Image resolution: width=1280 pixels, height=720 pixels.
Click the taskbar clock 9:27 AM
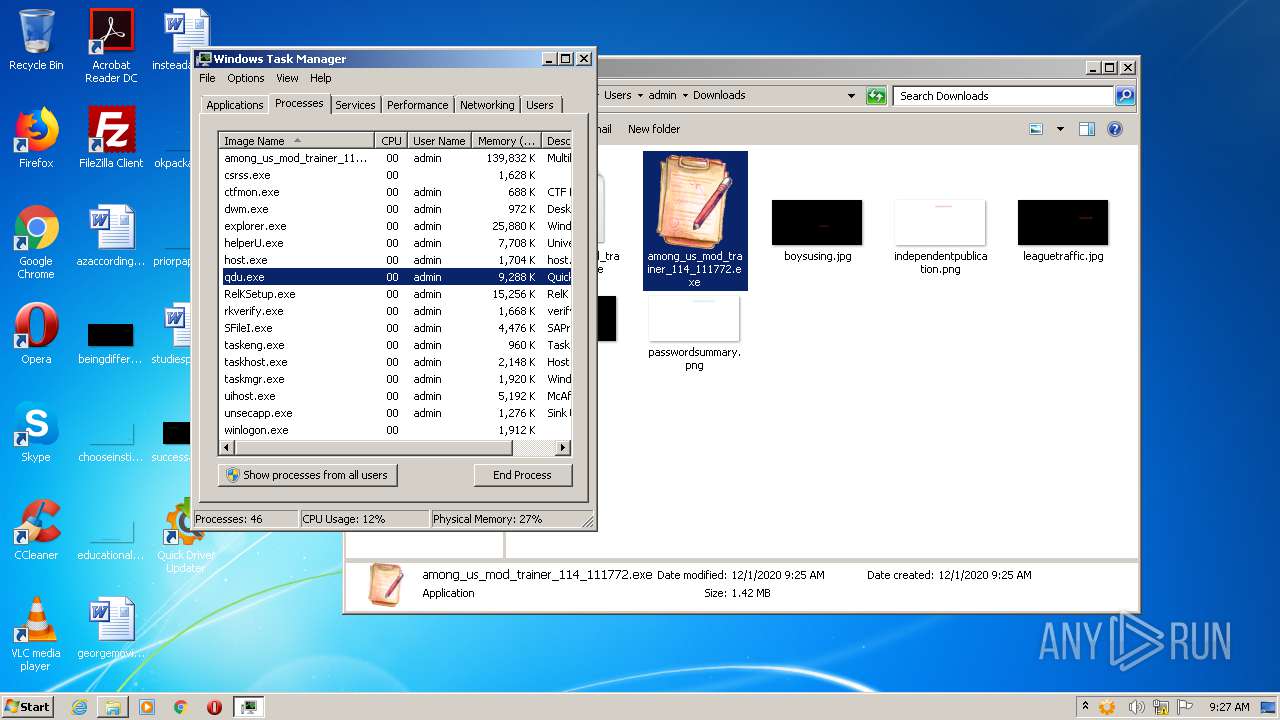coord(1229,707)
